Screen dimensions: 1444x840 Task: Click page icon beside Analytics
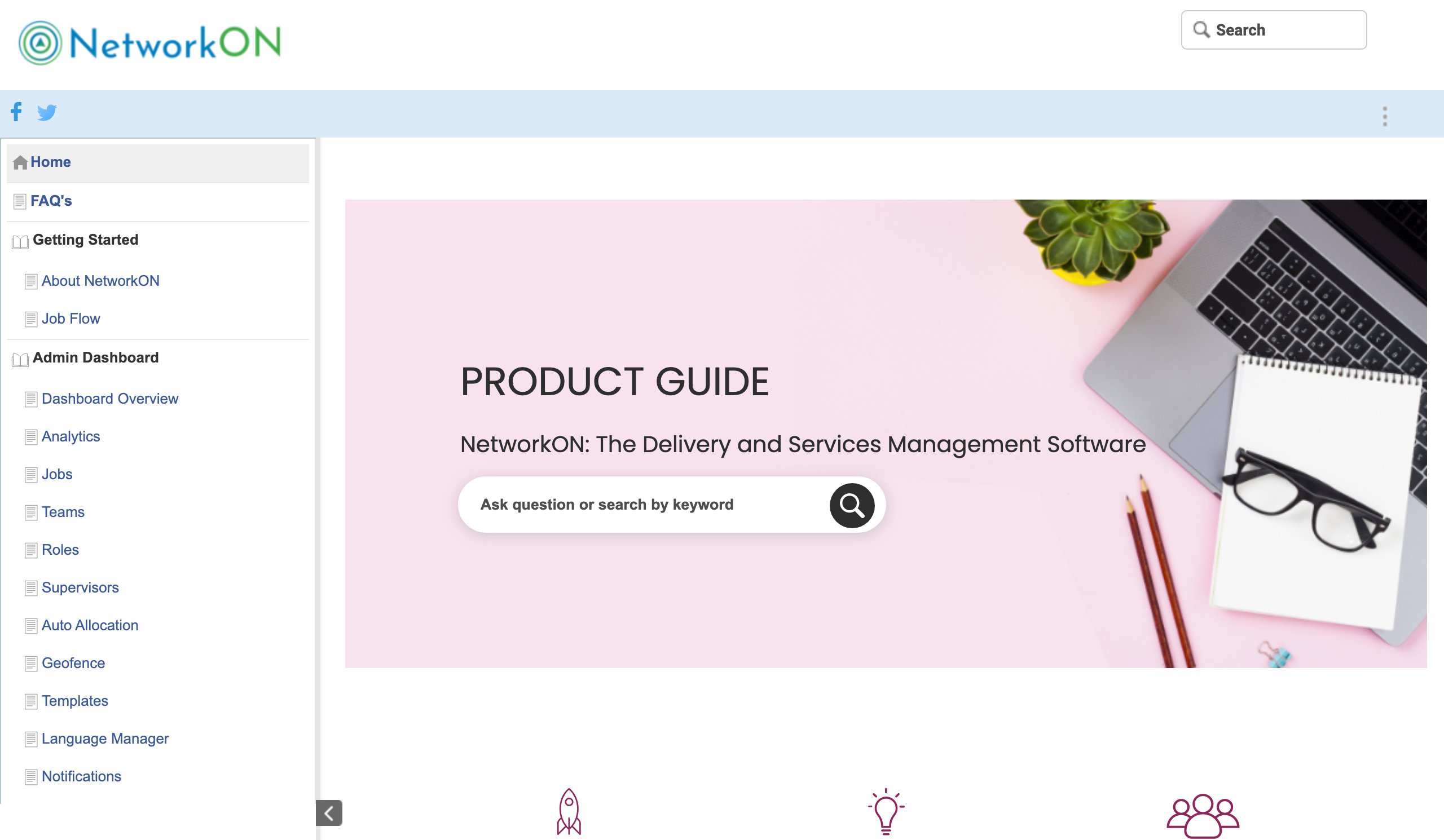(31, 437)
